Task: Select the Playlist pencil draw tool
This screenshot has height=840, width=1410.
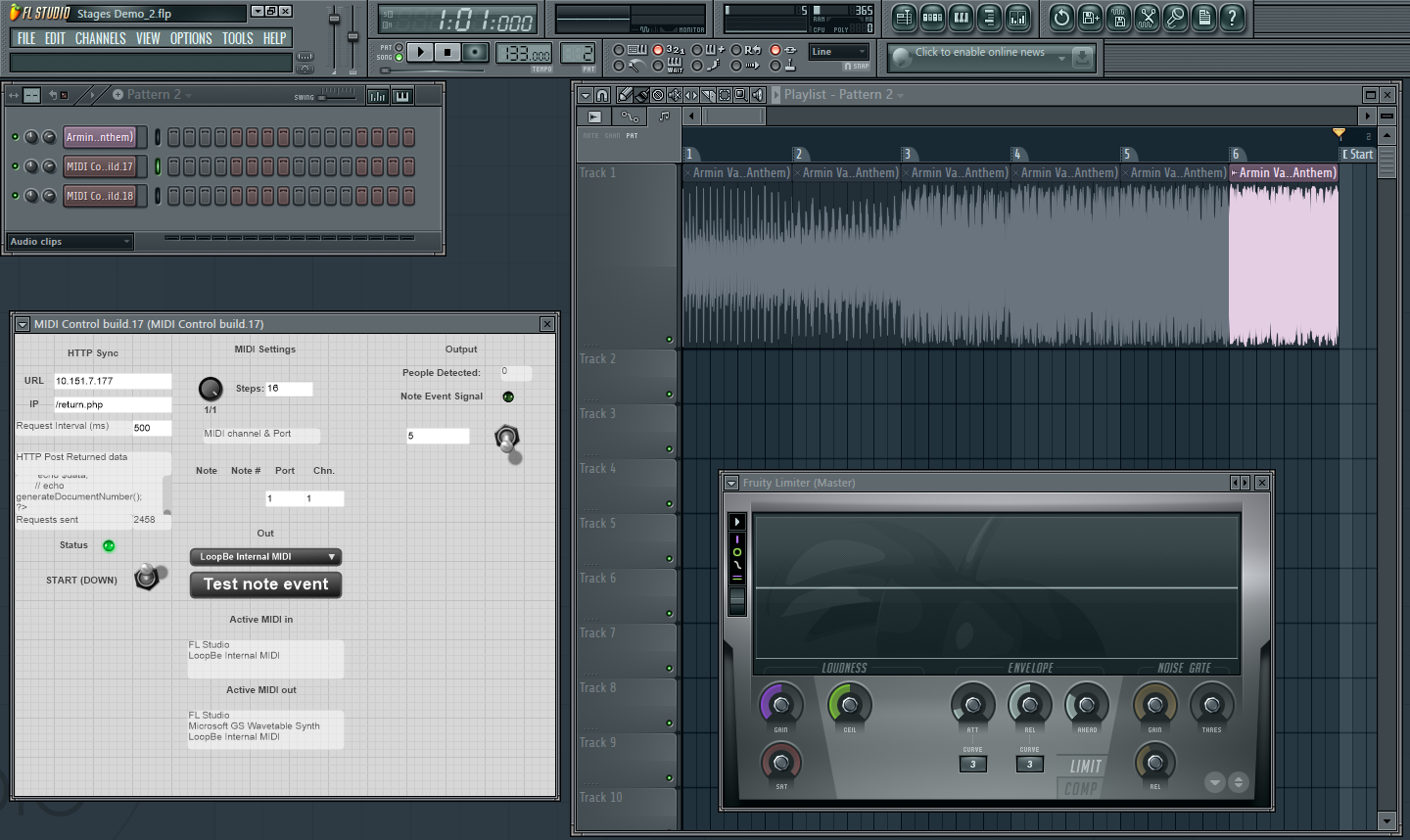Action: pos(625,95)
